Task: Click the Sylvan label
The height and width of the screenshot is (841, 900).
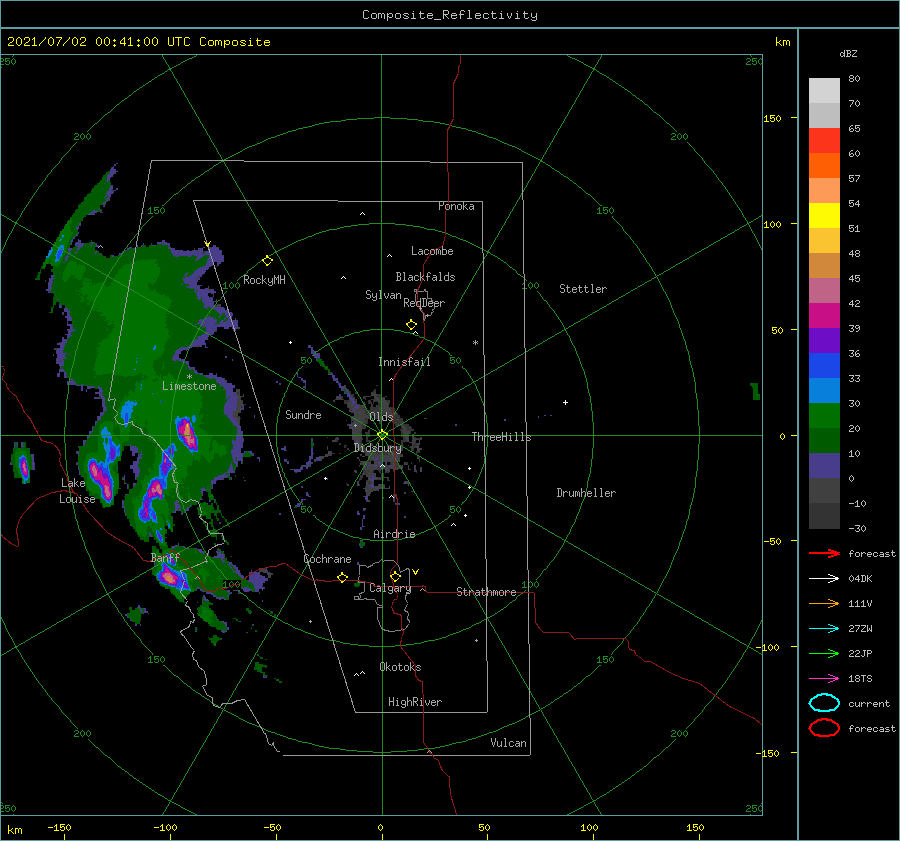Action: pyautogui.click(x=383, y=295)
